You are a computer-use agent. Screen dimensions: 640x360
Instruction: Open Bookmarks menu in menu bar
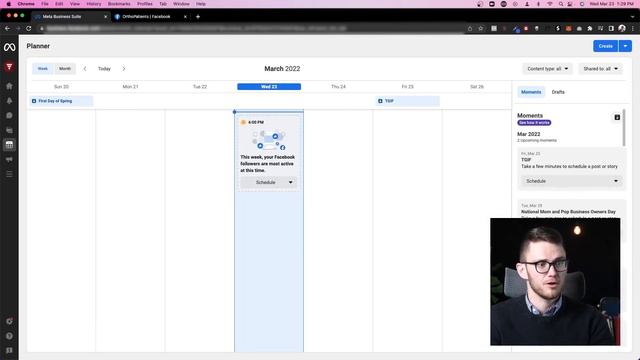click(x=119, y=4)
